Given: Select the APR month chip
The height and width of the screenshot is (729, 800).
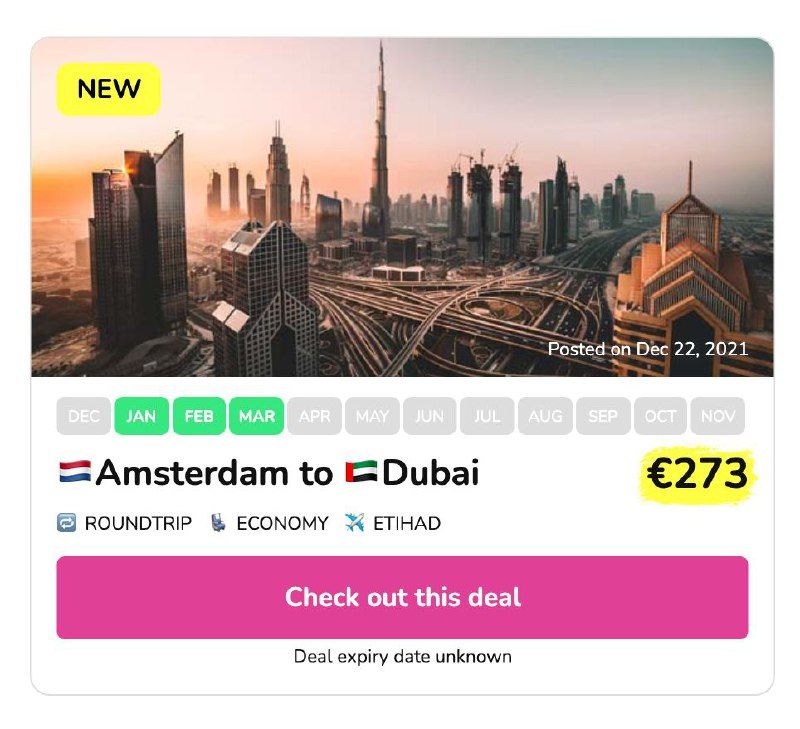Looking at the screenshot, I should [x=314, y=416].
